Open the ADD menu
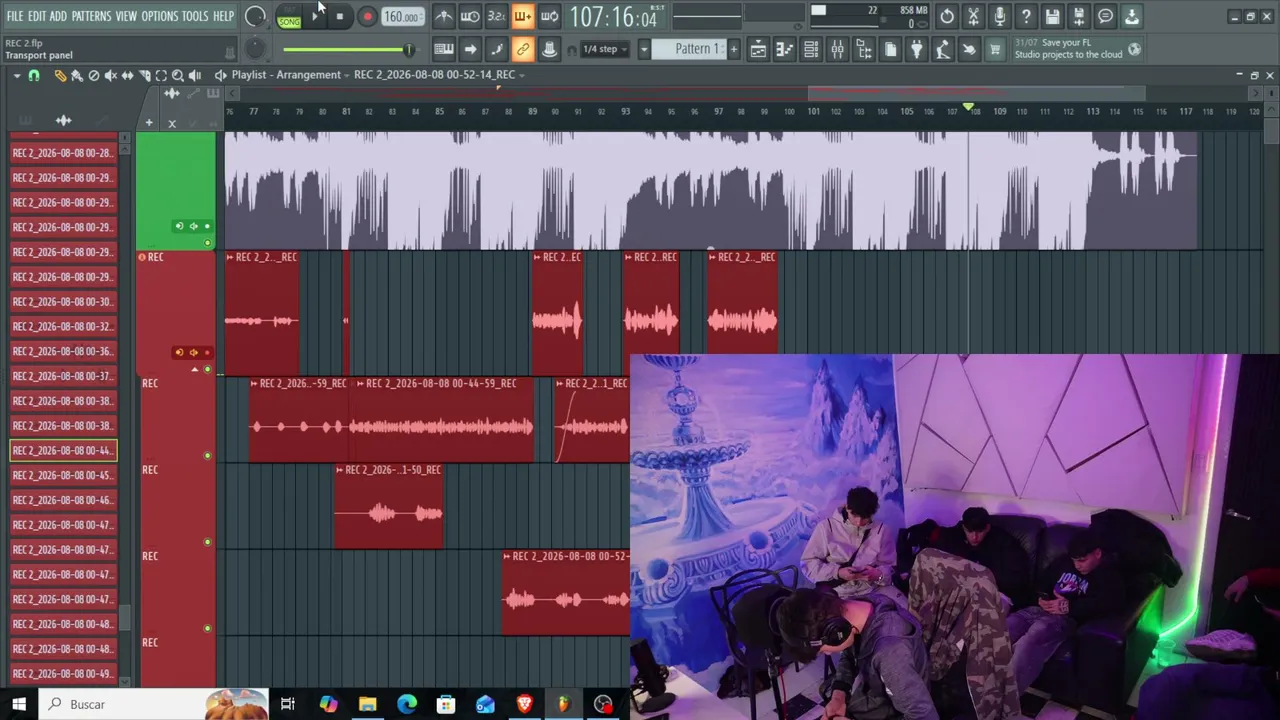This screenshot has width=1280, height=720. (x=58, y=16)
